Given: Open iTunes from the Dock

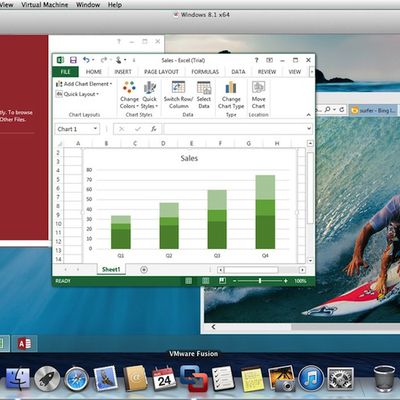Looking at the screenshot, I should click(x=311, y=379).
